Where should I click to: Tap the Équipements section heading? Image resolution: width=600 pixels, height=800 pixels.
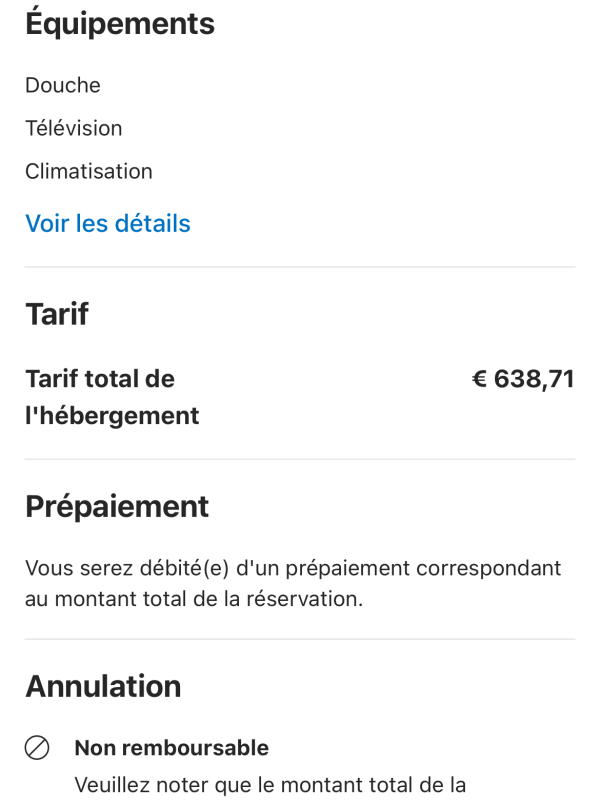click(x=120, y=24)
